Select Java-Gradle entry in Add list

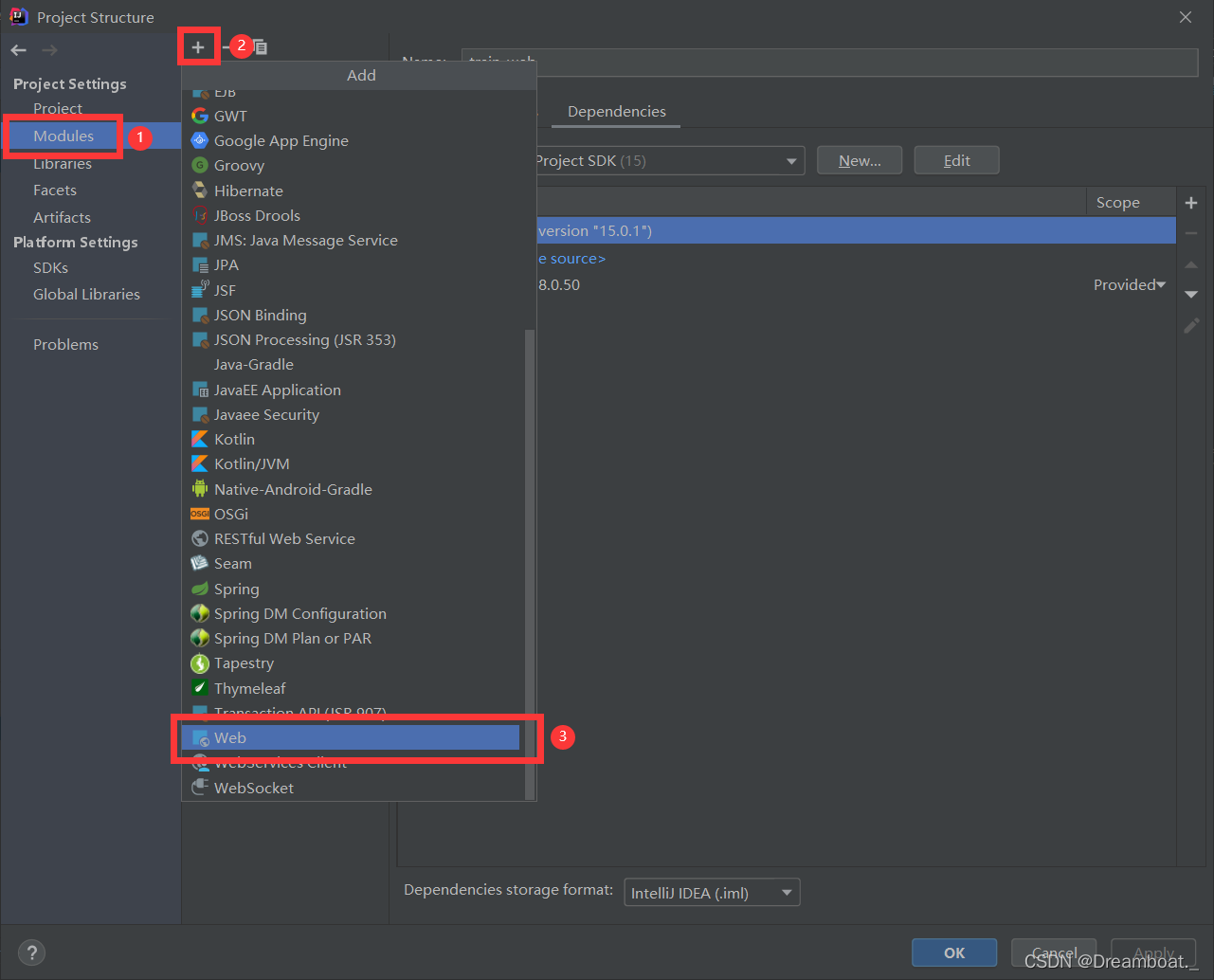[351, 364]
